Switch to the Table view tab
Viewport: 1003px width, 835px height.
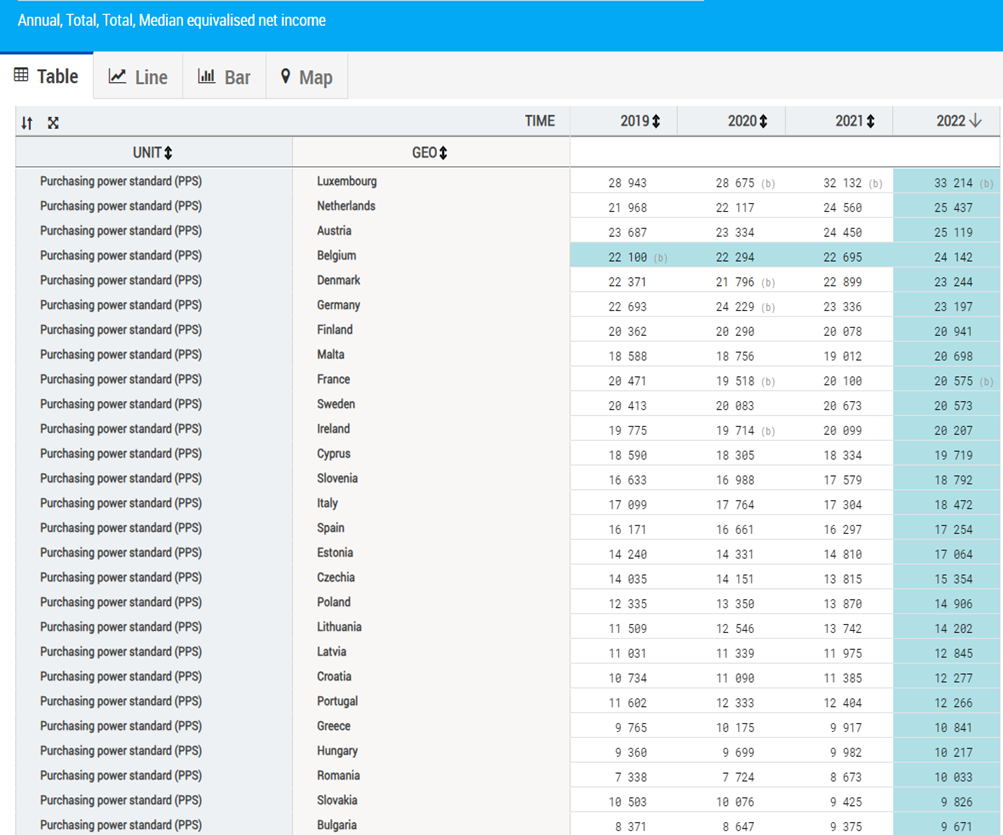tap(47, 77)
